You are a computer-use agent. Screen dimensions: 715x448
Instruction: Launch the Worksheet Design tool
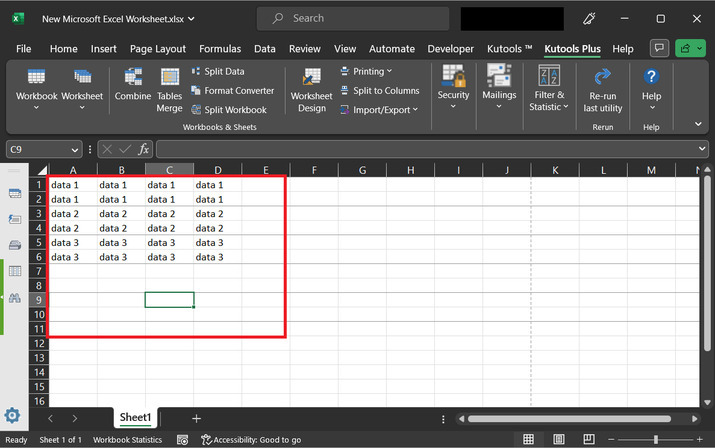point(311,90)
